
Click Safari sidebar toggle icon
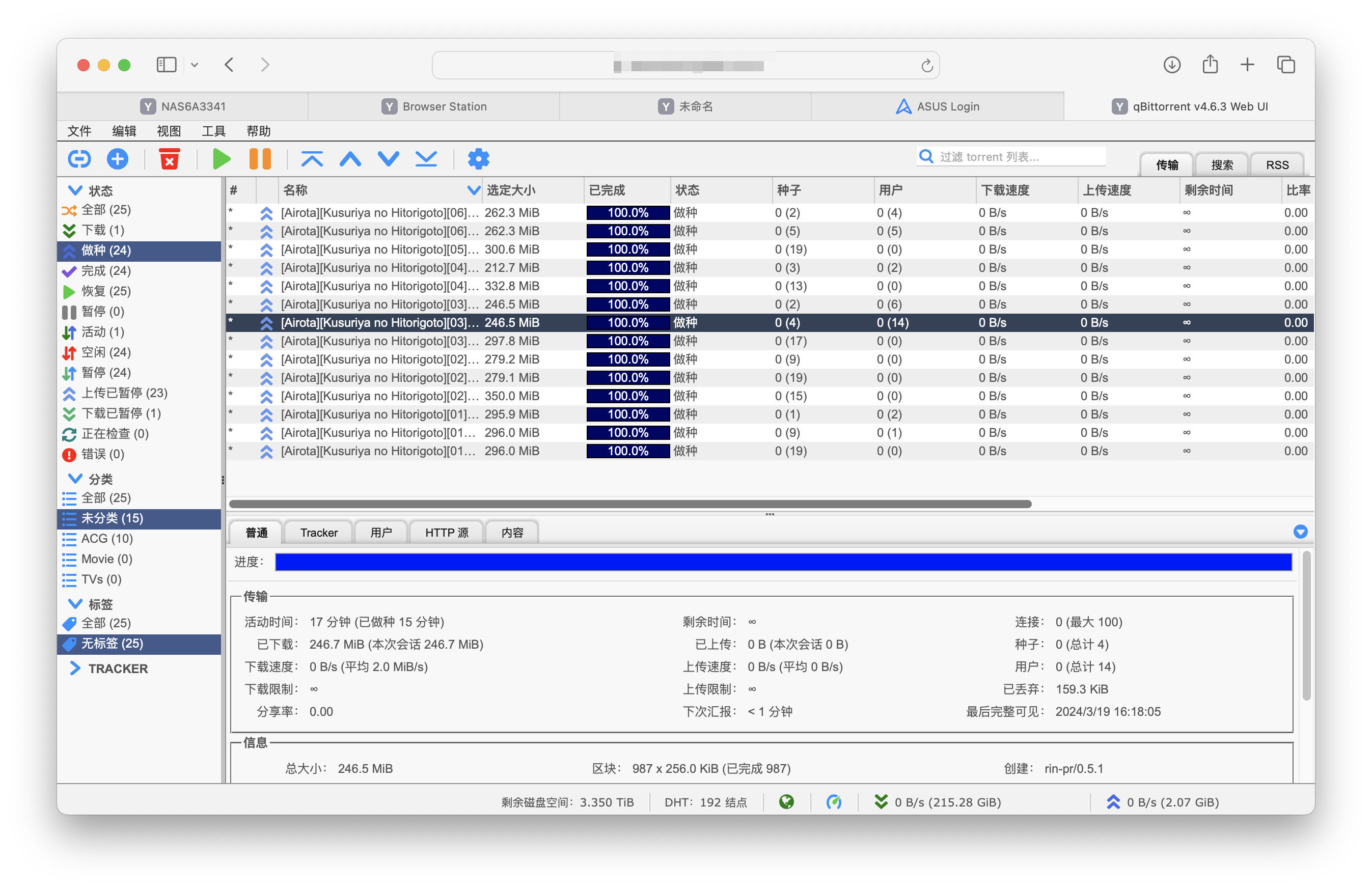click(167, 65)
